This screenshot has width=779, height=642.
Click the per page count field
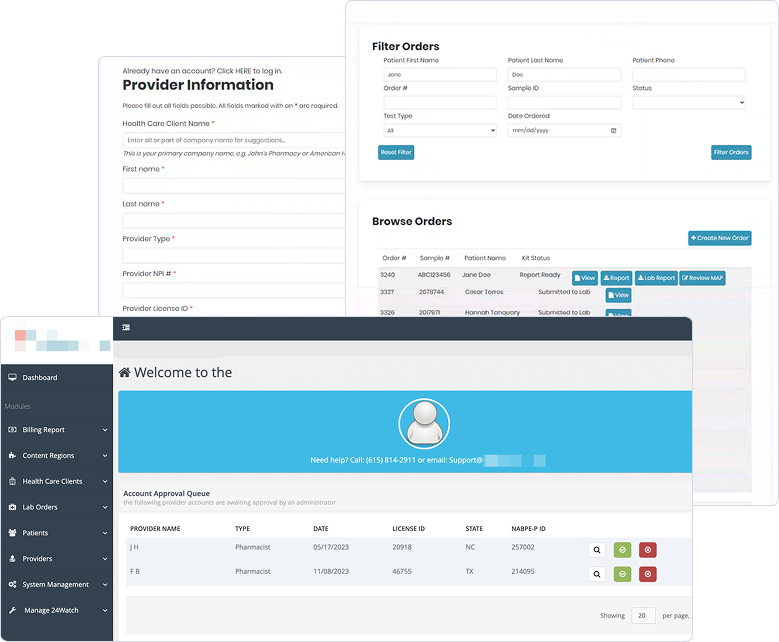(x=643, y=616)
